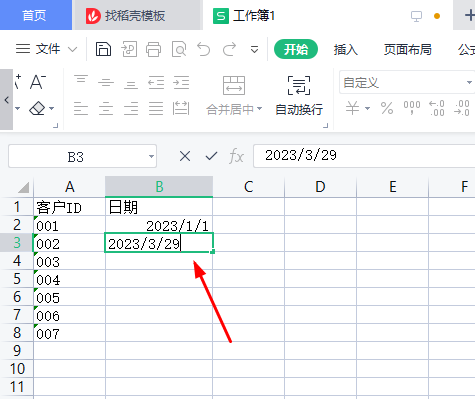Switch to the 开始 ribbon tab
Viewport: 475px width, 399px height.
296,49
